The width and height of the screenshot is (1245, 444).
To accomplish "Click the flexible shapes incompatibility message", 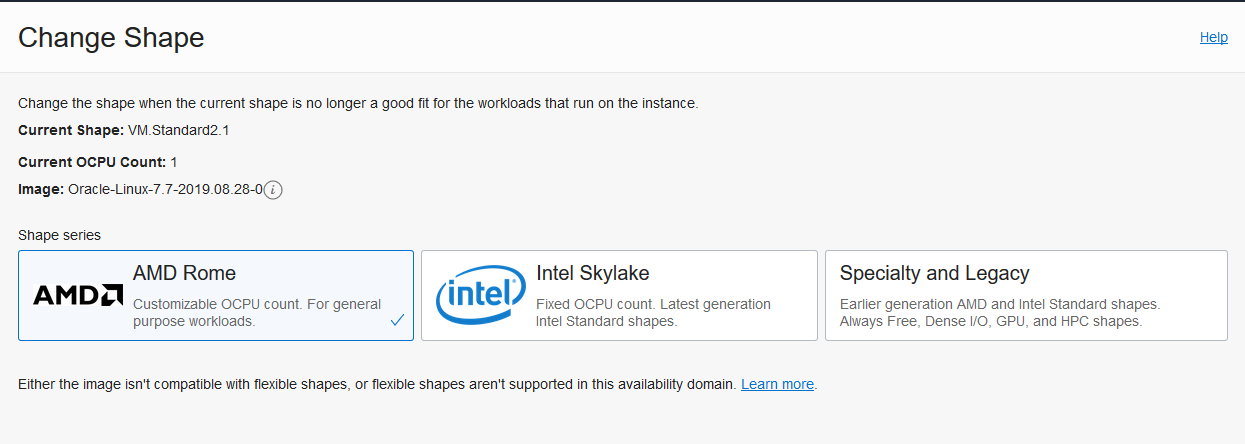I will (x=377, y=384).
